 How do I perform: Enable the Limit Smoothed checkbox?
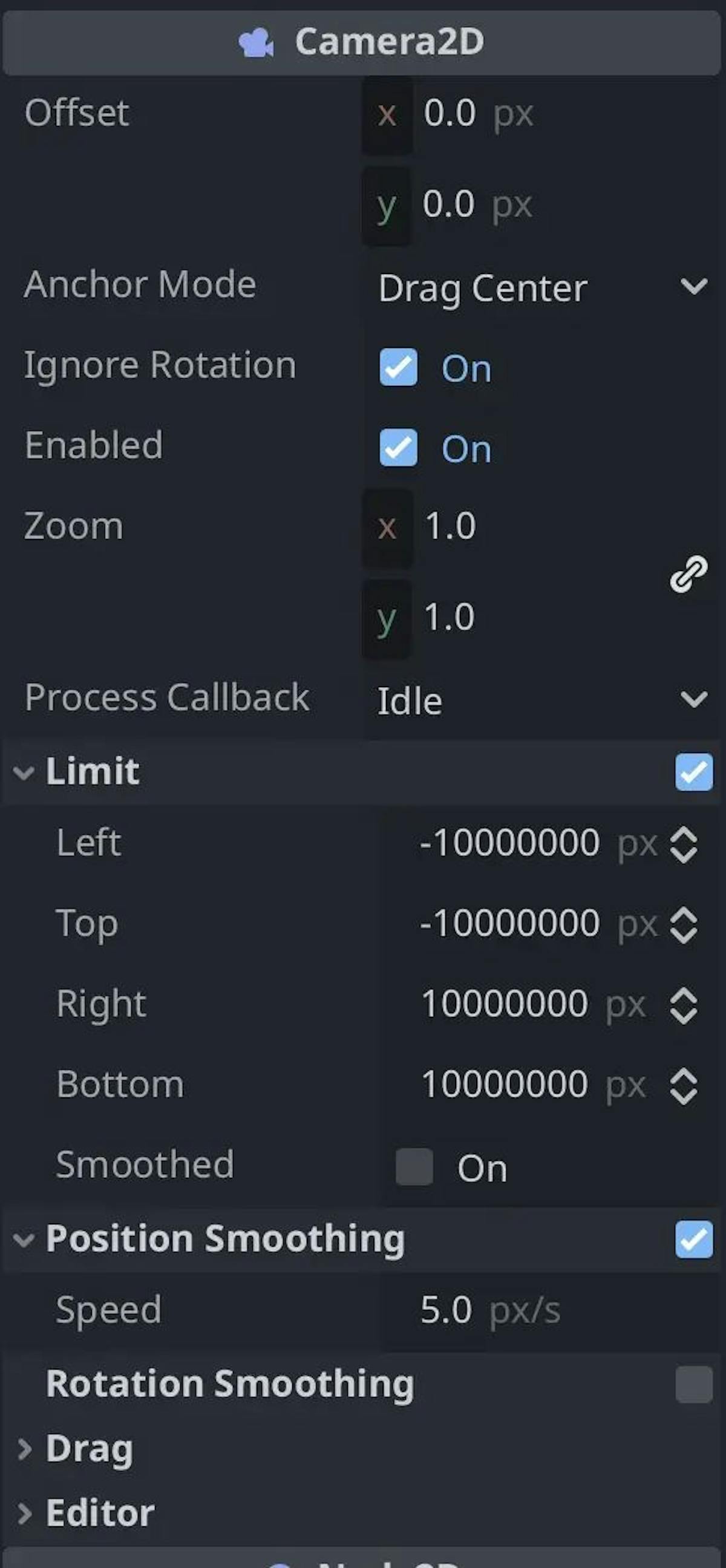point(414,1166)
